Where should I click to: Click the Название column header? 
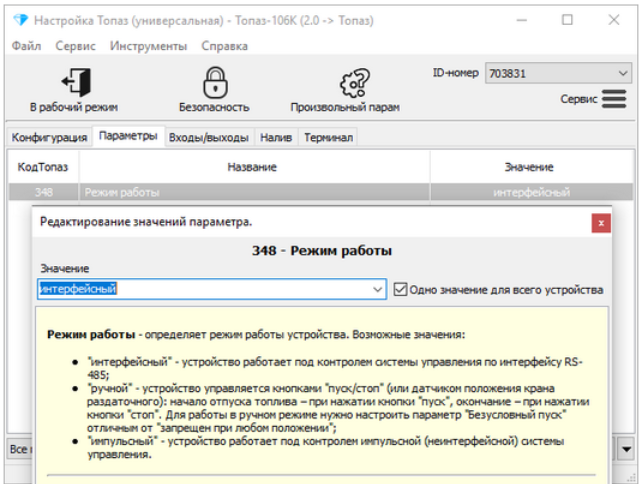coord(252,167)
